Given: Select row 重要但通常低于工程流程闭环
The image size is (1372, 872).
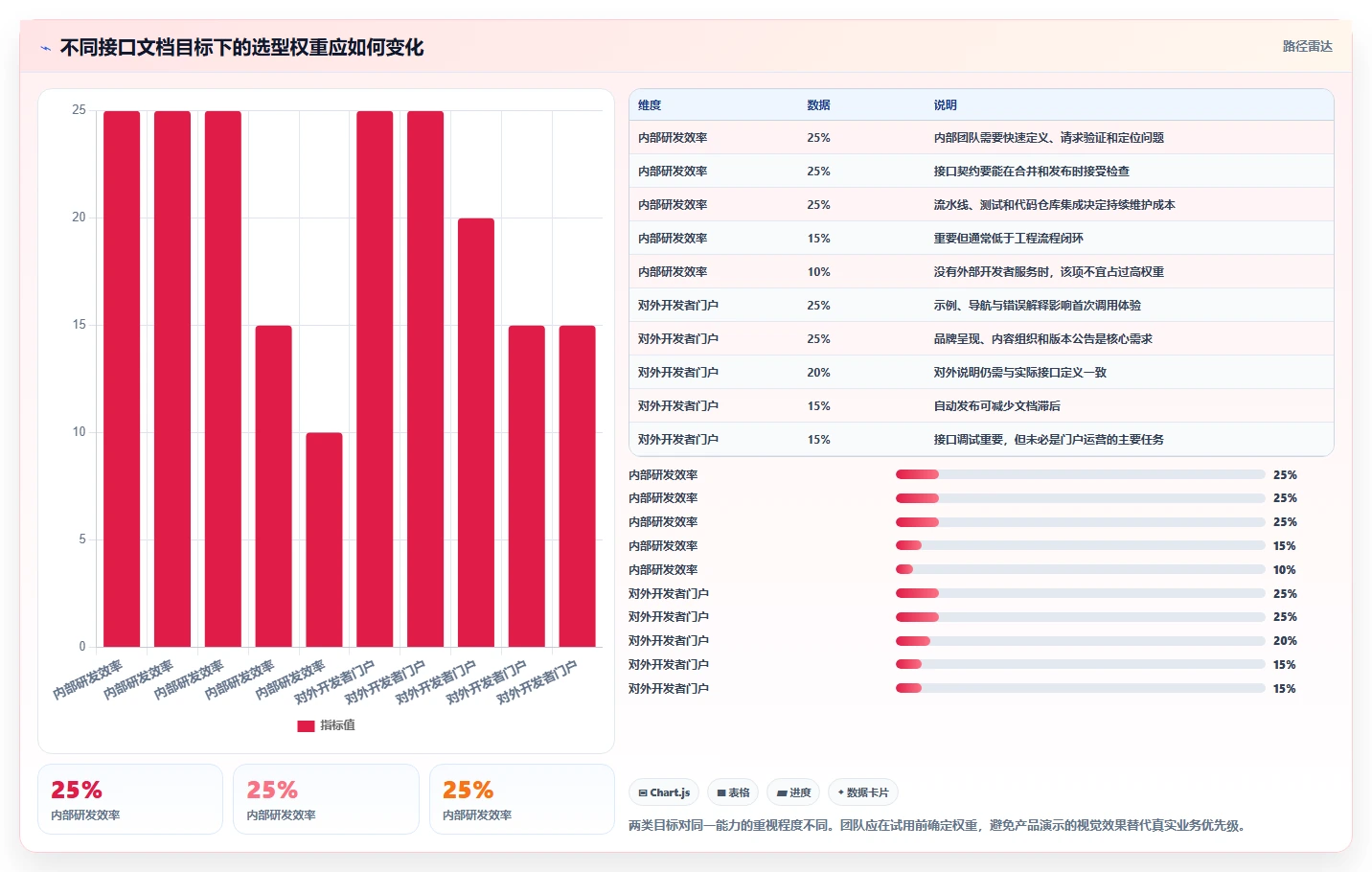Looking at the screenshot, I should (981, 239).
